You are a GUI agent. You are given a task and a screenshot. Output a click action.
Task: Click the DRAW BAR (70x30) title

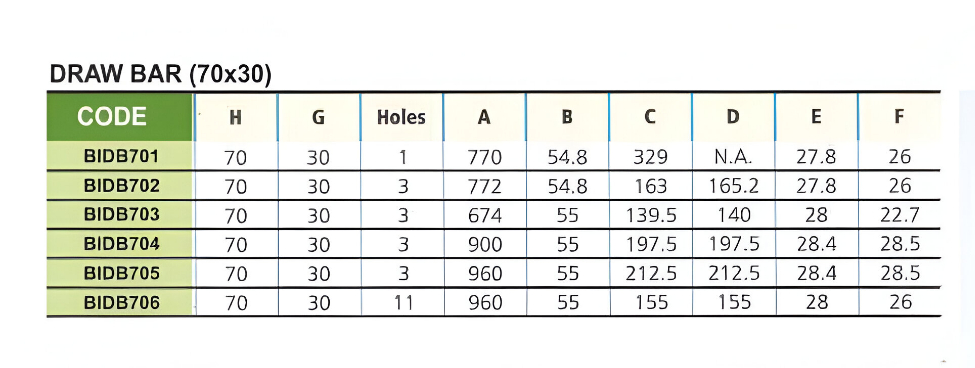[x=160, y=75]
